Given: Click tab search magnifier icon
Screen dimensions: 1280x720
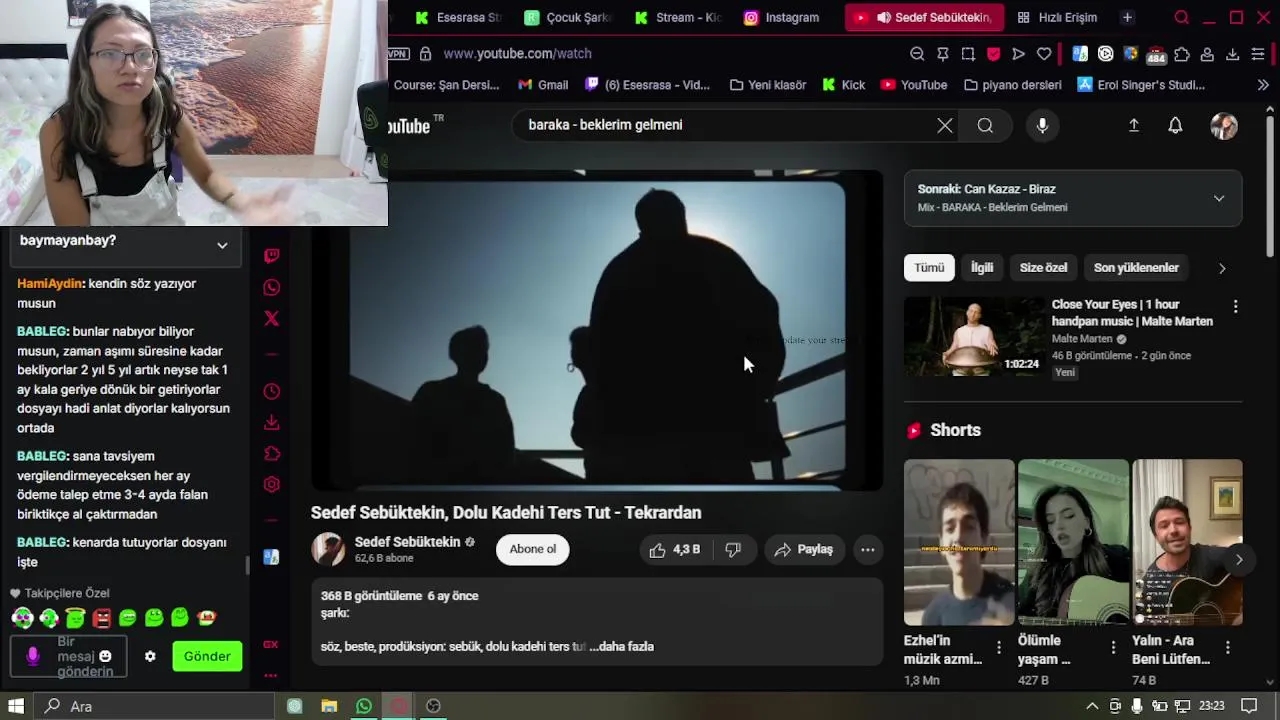Looking at the screenshot, I should pyautogui.click(x=1182, y=17).
